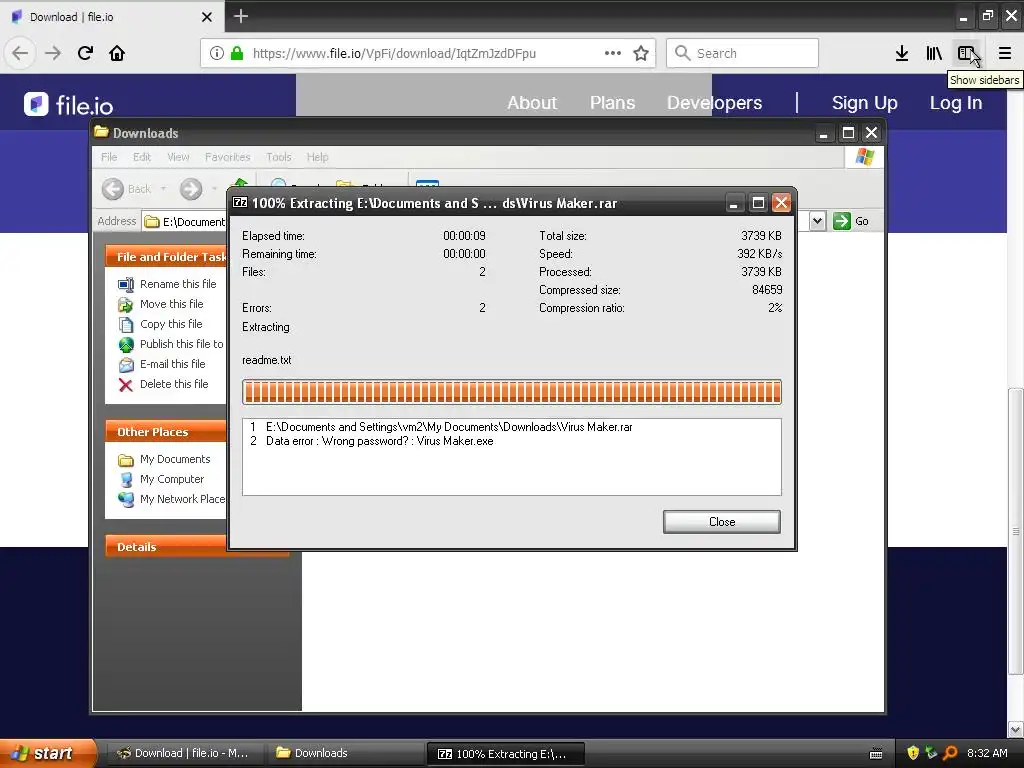This screenshot has height=768, width=1024.
Task: Click tray clock showing 8:32 AM
Action: tap(987, 753)
